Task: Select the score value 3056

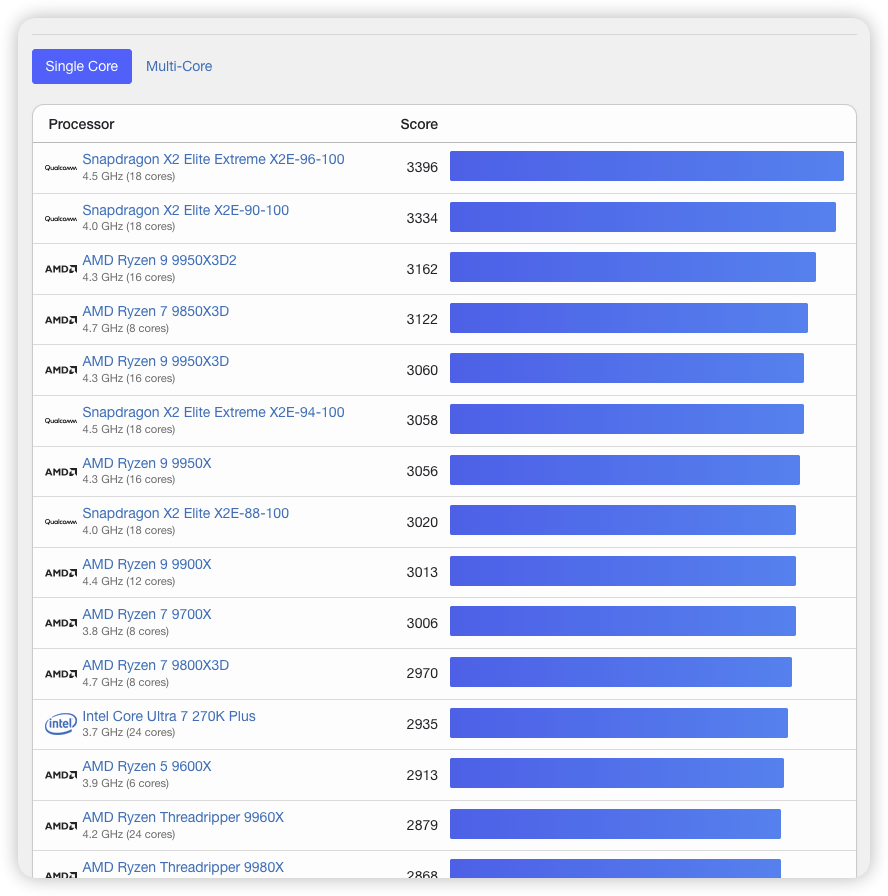Action: click(422, 471)
